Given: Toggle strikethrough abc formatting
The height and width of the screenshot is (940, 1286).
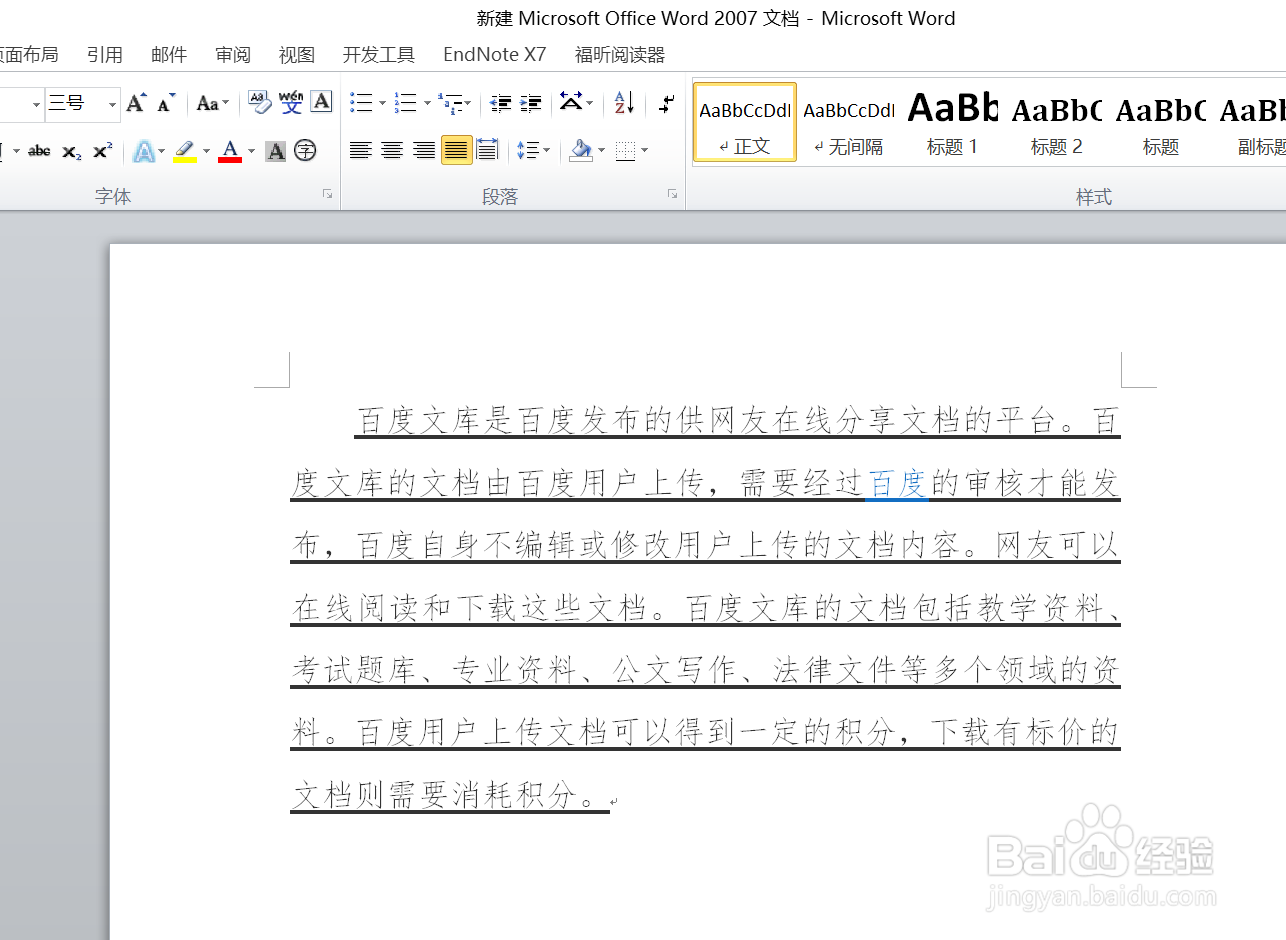Looking at the screenshot, I should 39,151.
